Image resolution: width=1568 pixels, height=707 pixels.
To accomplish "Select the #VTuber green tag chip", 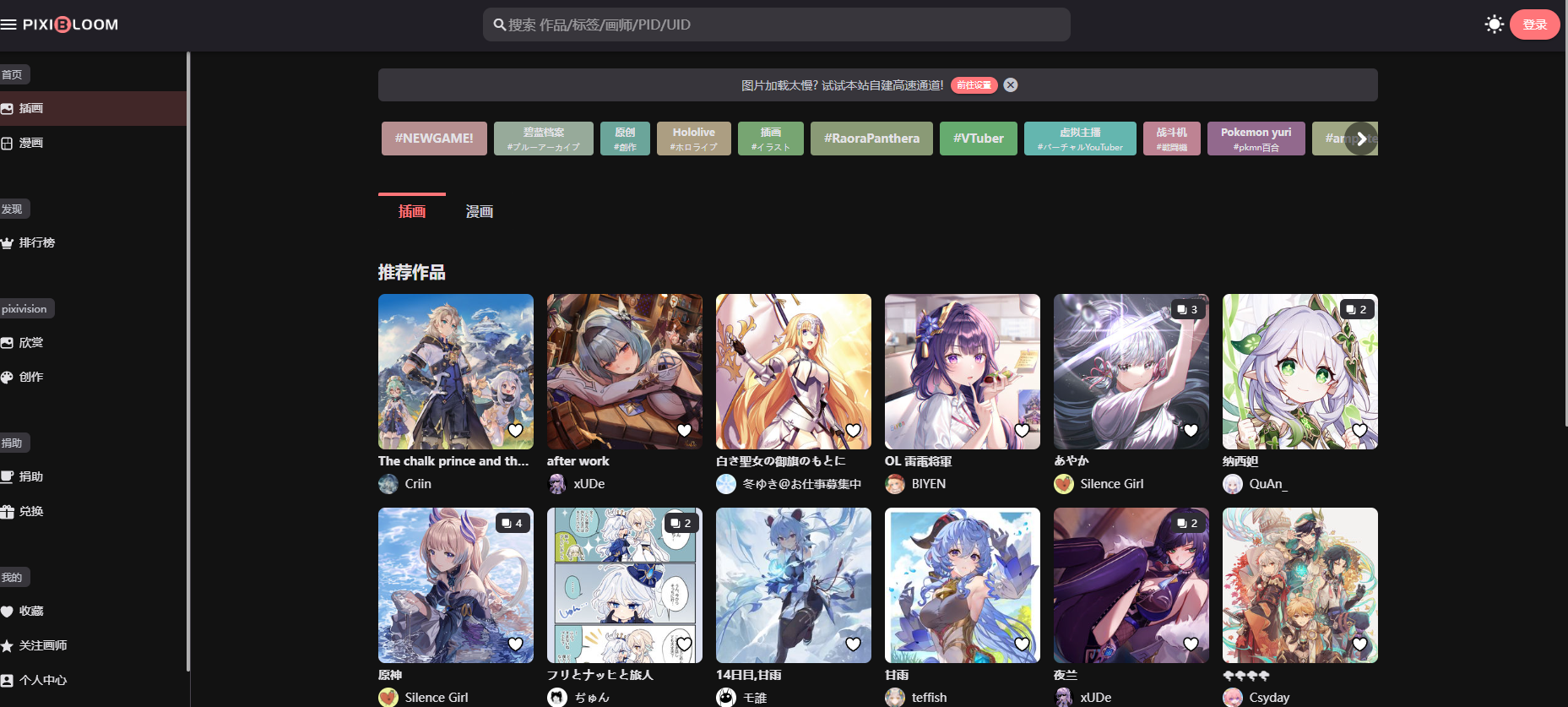I will (x=978, y=139).
